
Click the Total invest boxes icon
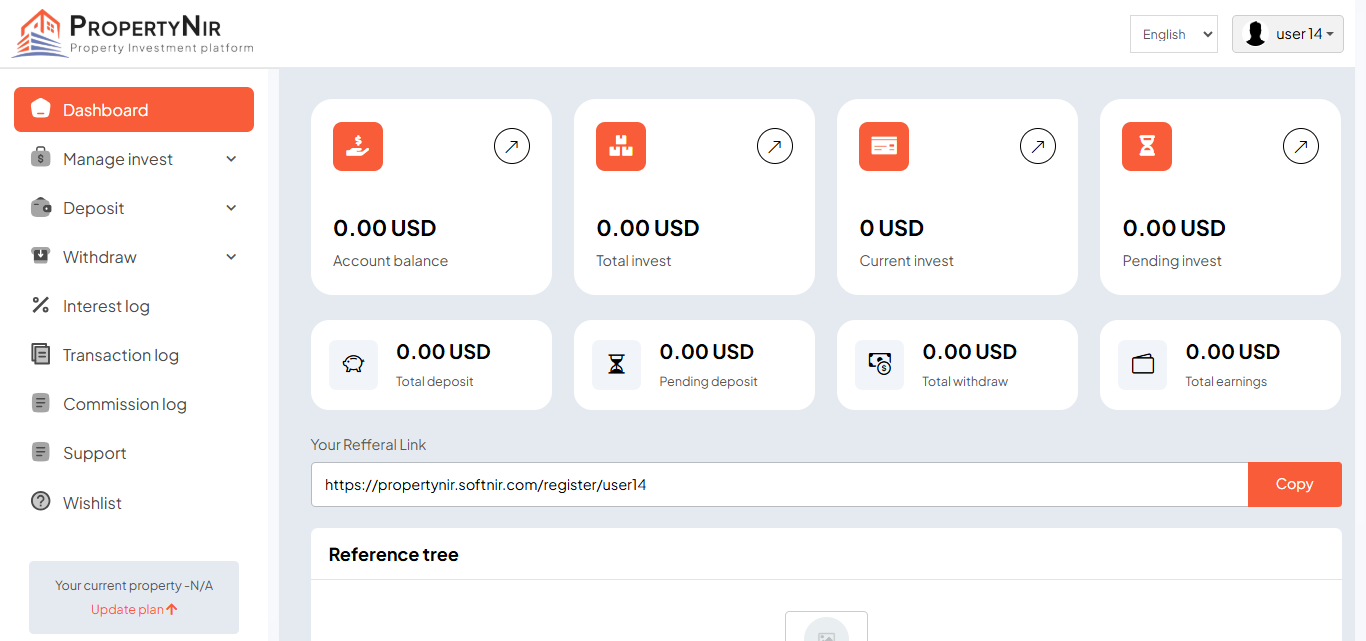(621, 146)
